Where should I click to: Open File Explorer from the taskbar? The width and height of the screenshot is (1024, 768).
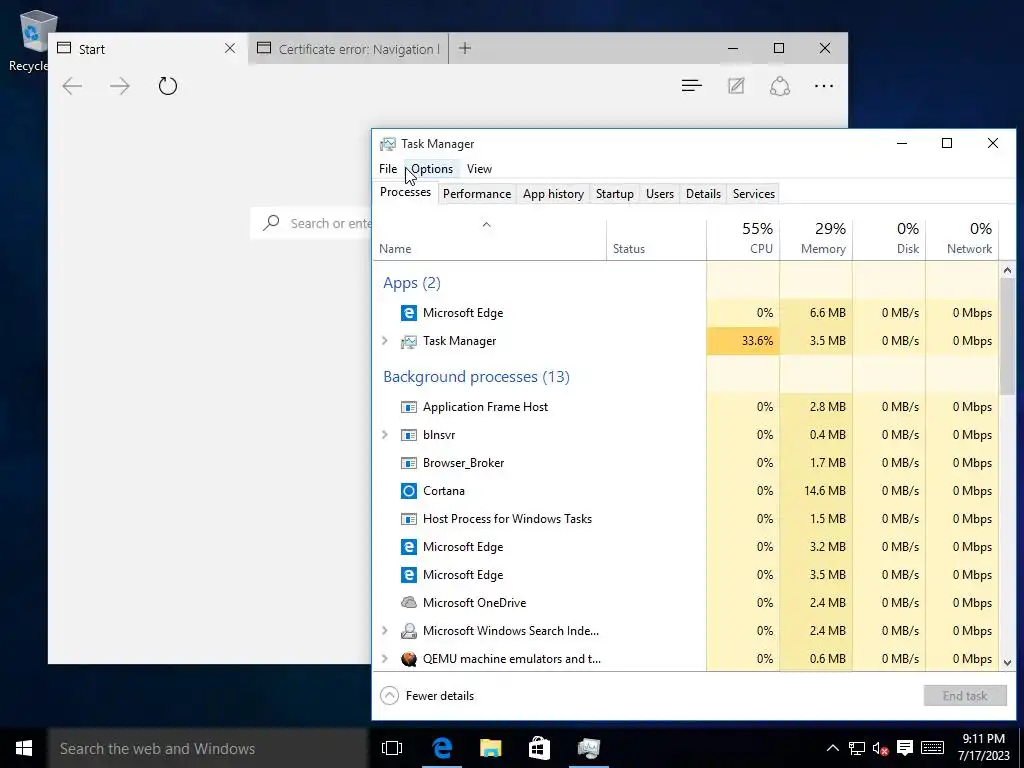click(490, 748)
